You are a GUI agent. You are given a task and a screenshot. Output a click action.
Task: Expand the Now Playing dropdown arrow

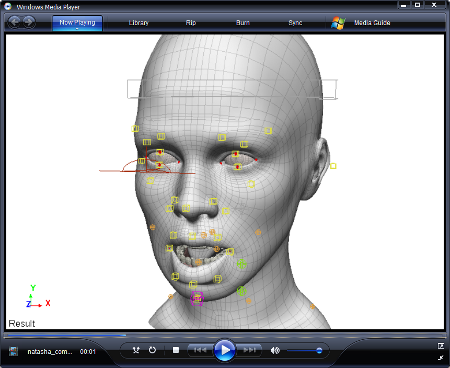click(77, 29)
